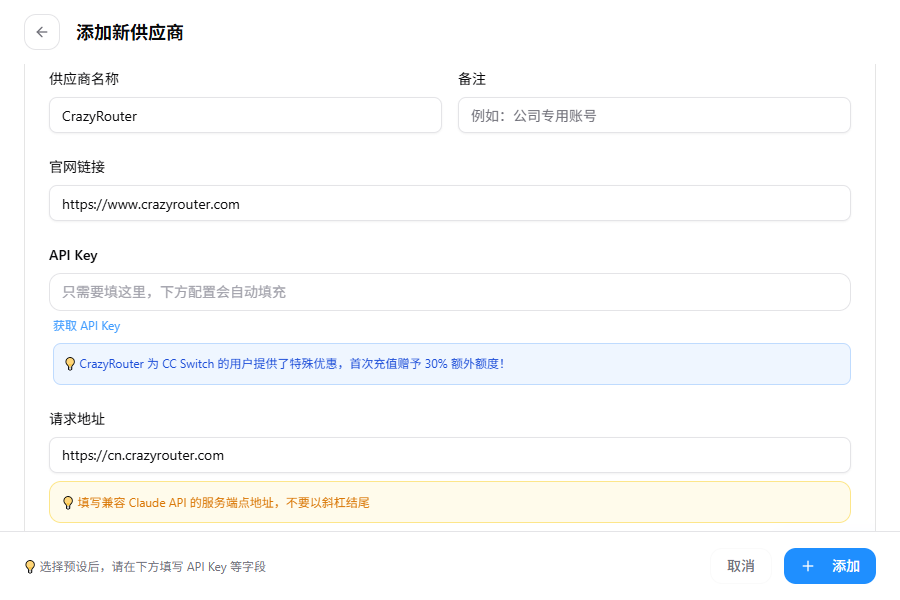The width and height of the screenshot is (900, 600).
Task: Click the plus icon in 添加 button
Action: (x=808, y=567)
